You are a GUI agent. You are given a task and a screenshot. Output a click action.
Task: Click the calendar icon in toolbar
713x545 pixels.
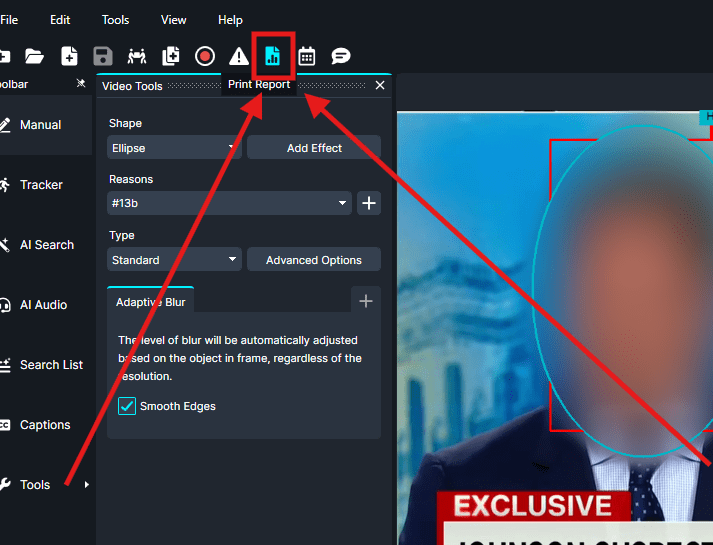pyautogui.click(x=307, y=56)
